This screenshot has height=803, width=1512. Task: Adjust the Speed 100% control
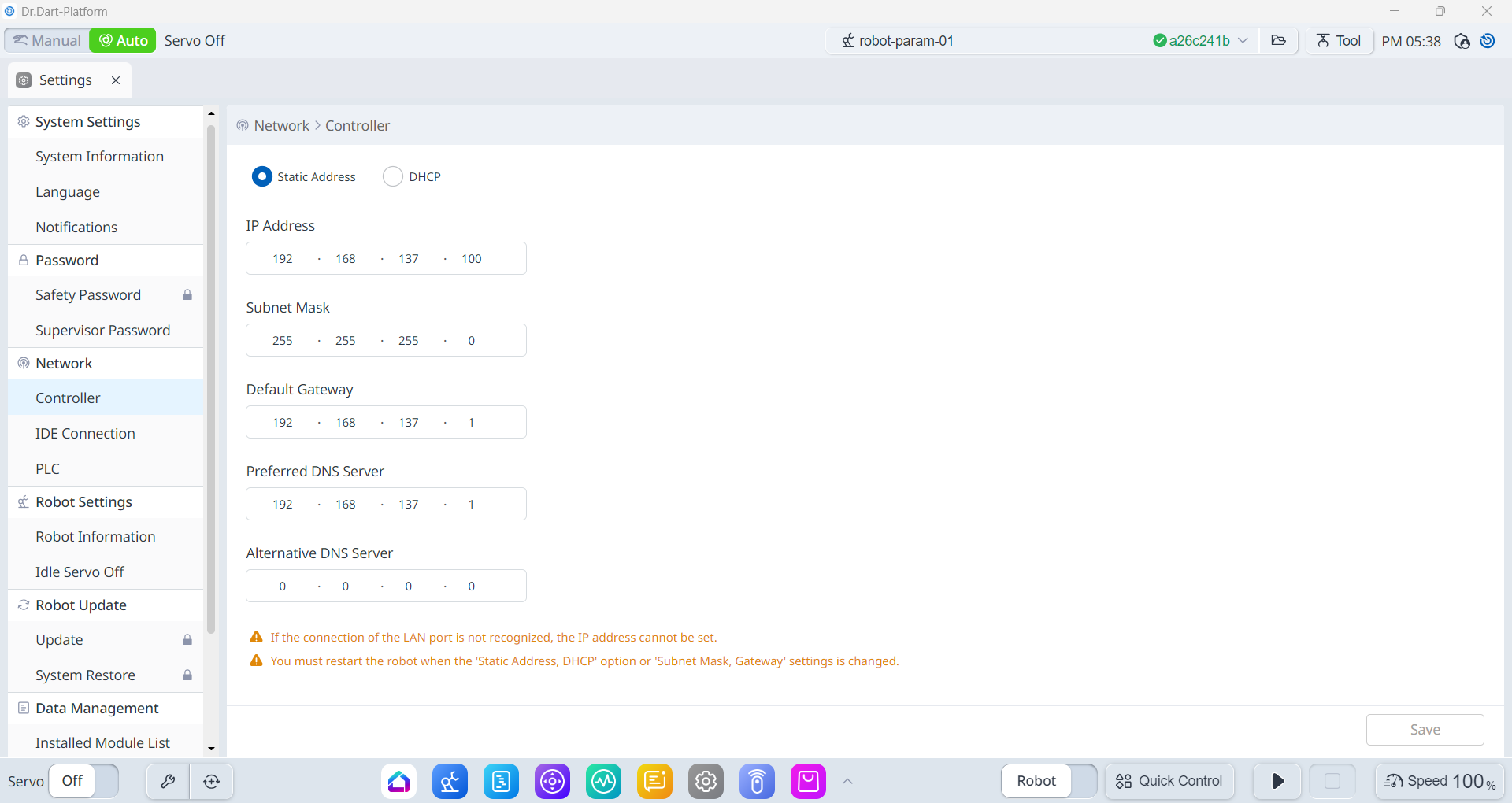(1440, 781)
